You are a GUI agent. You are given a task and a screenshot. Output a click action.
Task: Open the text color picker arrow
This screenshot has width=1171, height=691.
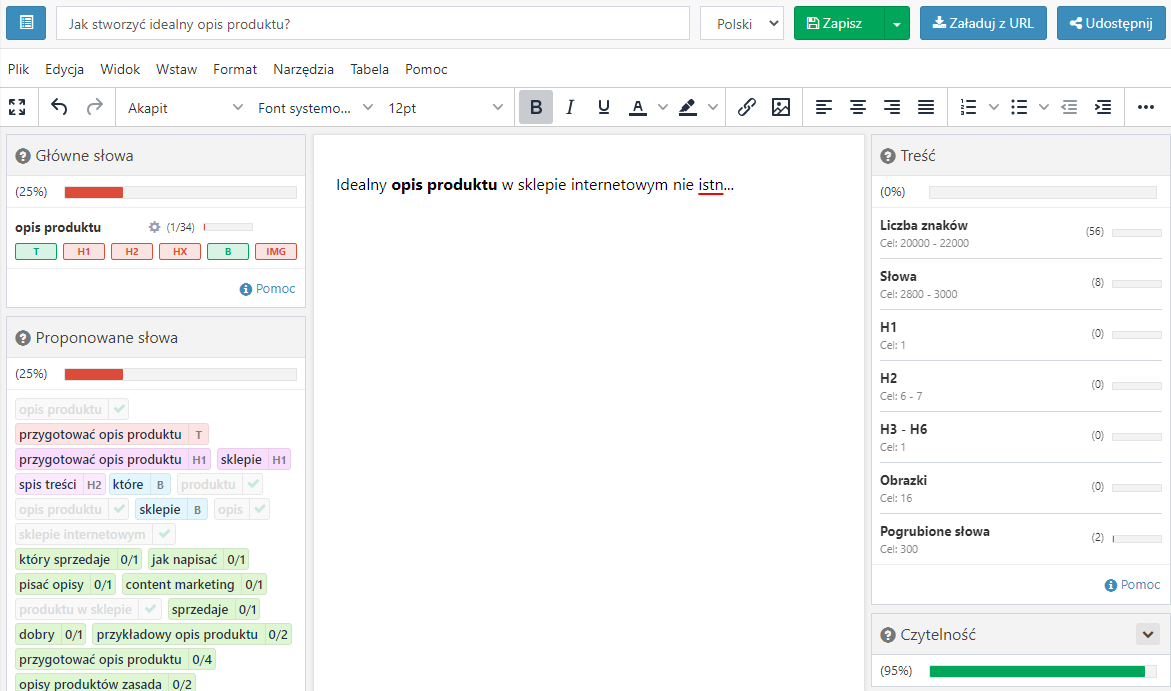[662, 108]
